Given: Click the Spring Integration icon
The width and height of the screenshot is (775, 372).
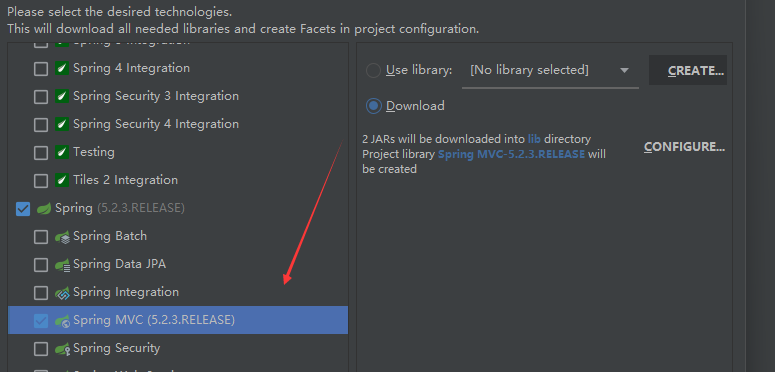Looking at the screenshot, I should click(x=62, y=293).
